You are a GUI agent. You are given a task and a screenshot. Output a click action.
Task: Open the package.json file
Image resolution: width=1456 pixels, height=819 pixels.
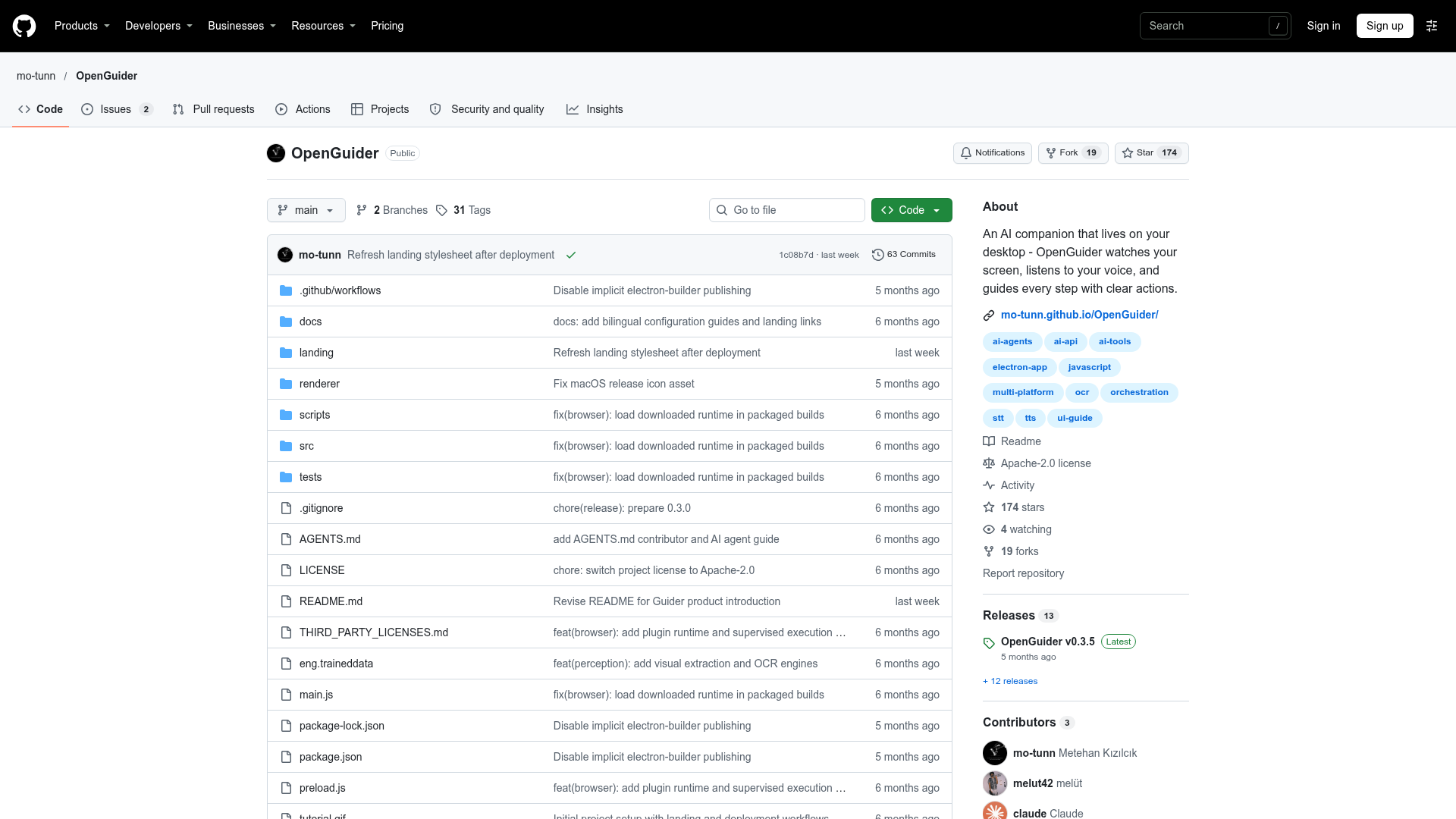[331, 757]
